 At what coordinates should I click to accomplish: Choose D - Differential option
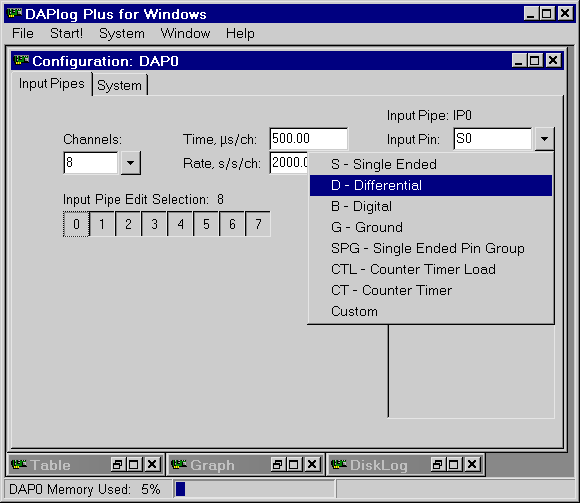coord(431,185)
